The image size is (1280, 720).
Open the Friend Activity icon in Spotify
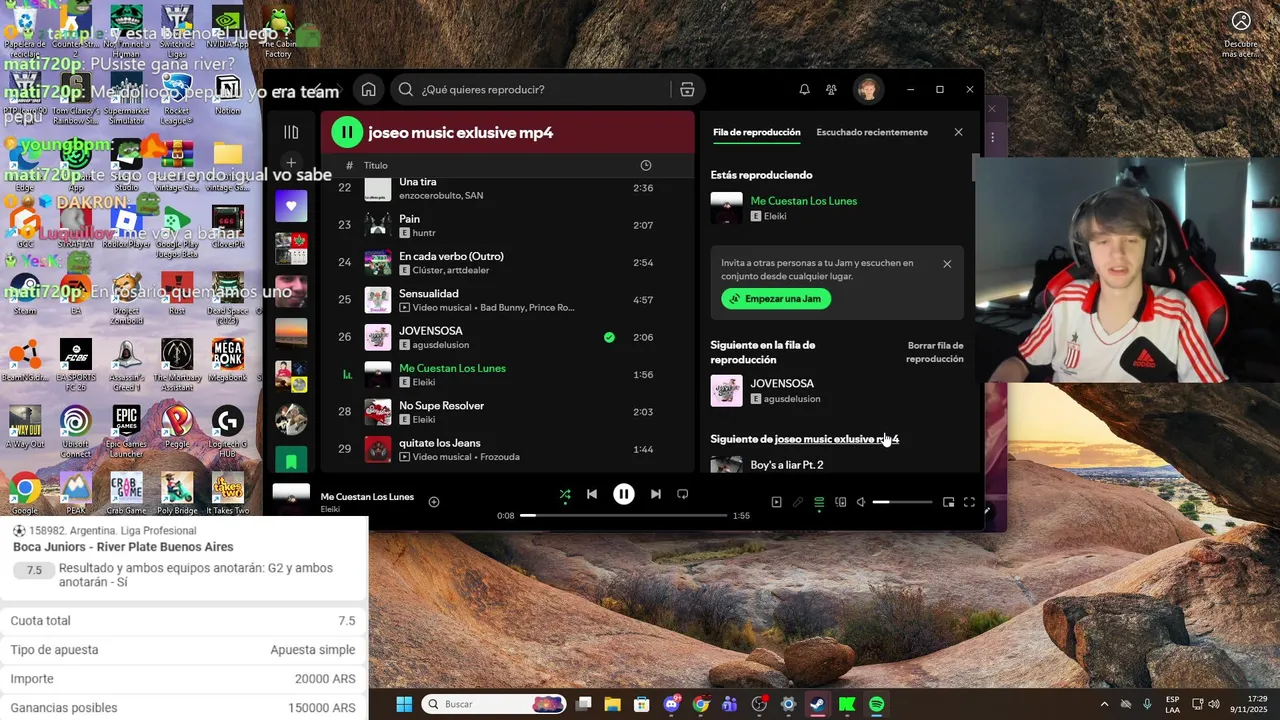pyautogui.click(x=831, y=89)
